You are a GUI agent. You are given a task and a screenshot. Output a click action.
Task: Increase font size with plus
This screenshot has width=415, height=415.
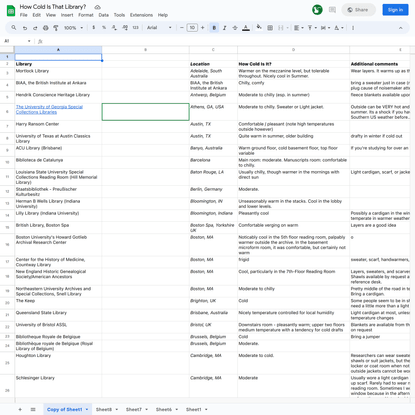pos(202,28)
